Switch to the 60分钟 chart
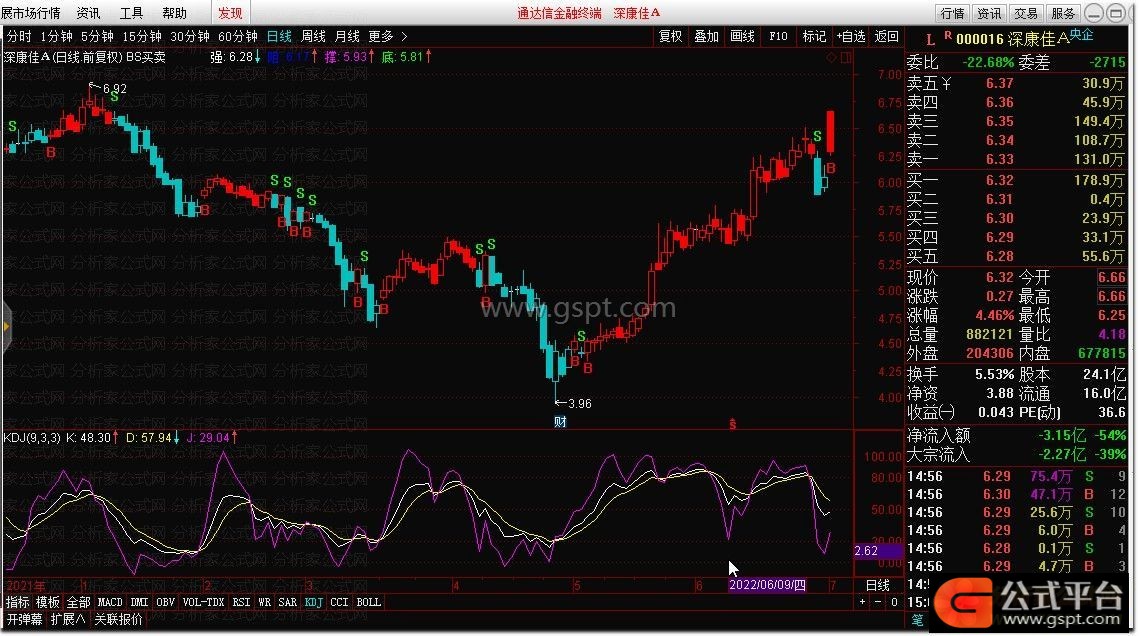This screenshot has width=1139, height=636. click(x=238, y=36)
